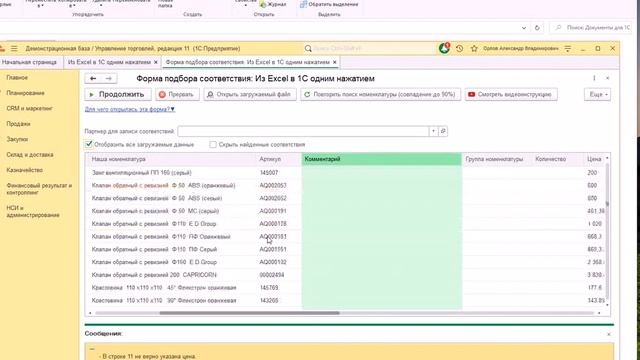Close the form with the small X
This screenshot has height=360, width=640.
(x=607, y=78)
